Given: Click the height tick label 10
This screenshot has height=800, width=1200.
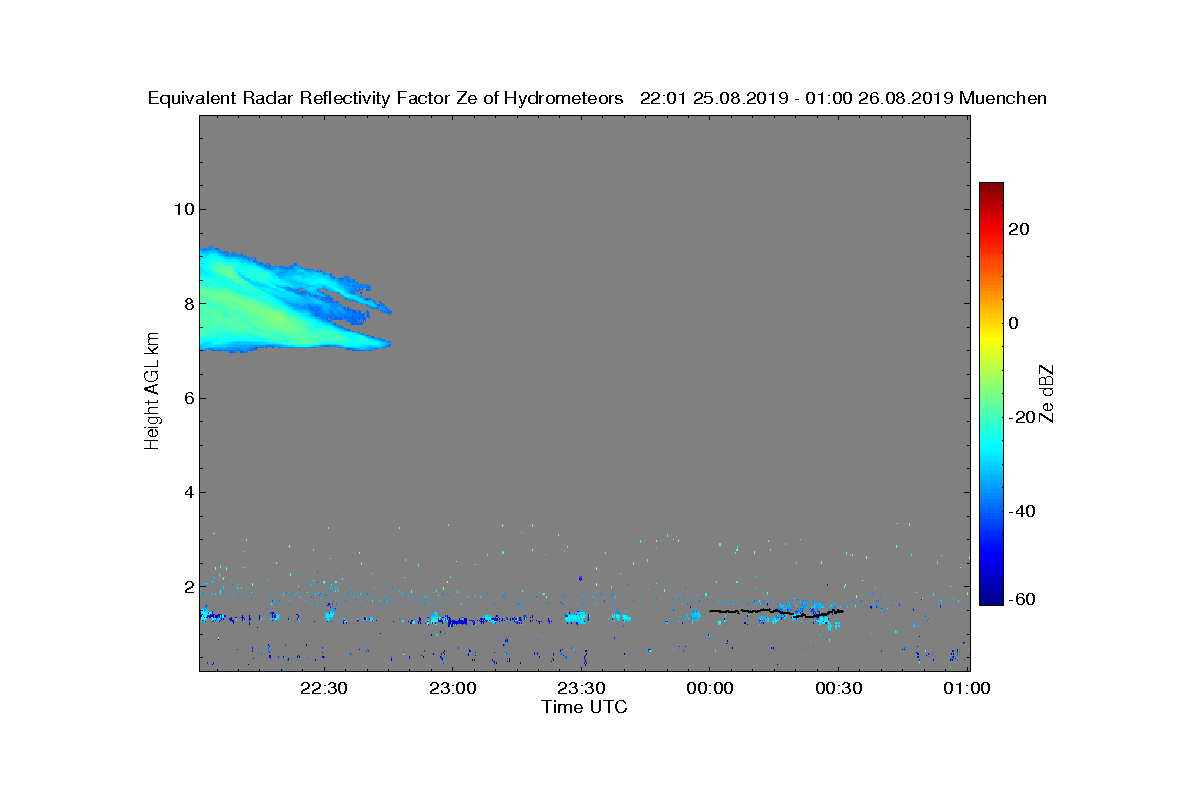Looking at the screenshot, I should 183,209.
